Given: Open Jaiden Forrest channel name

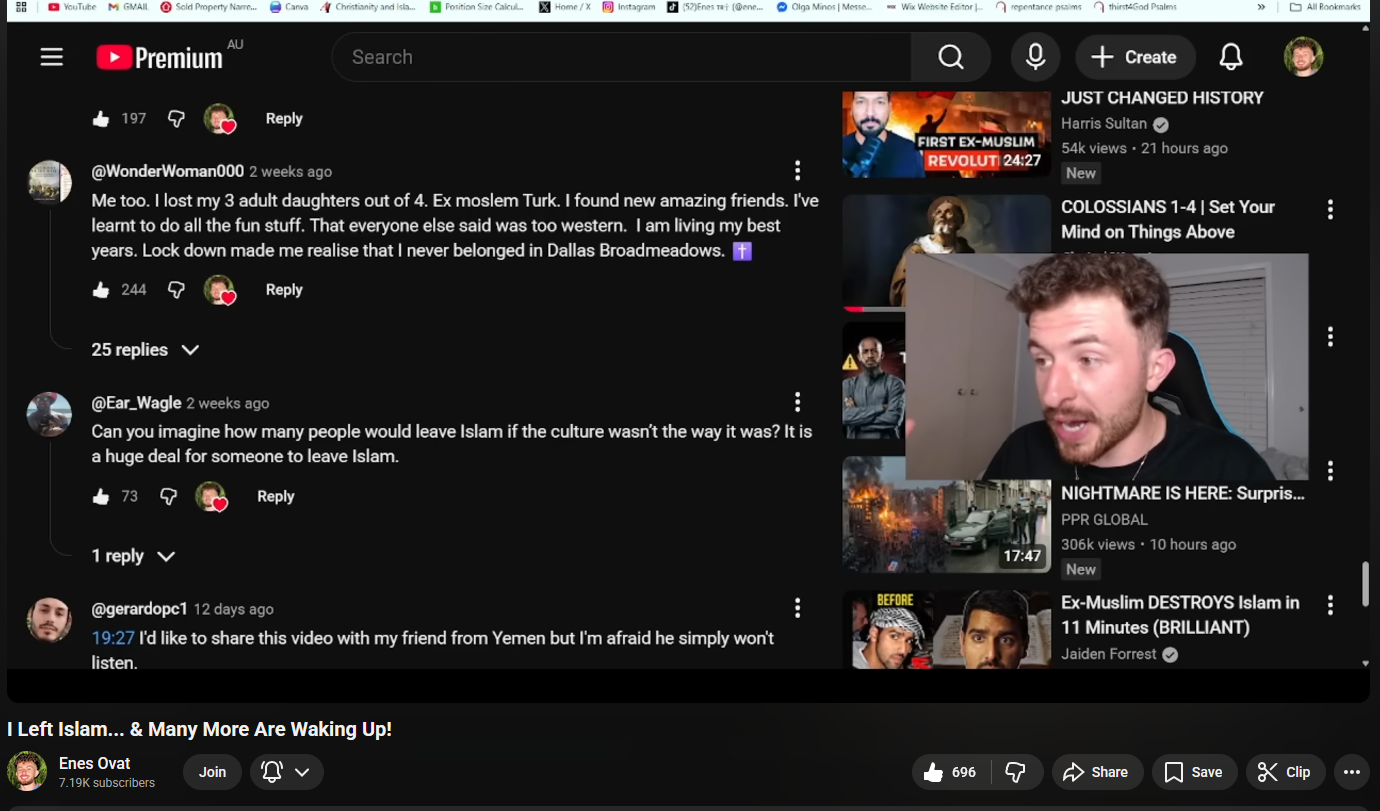Looking at the screenshot, I should point(1109,654).
